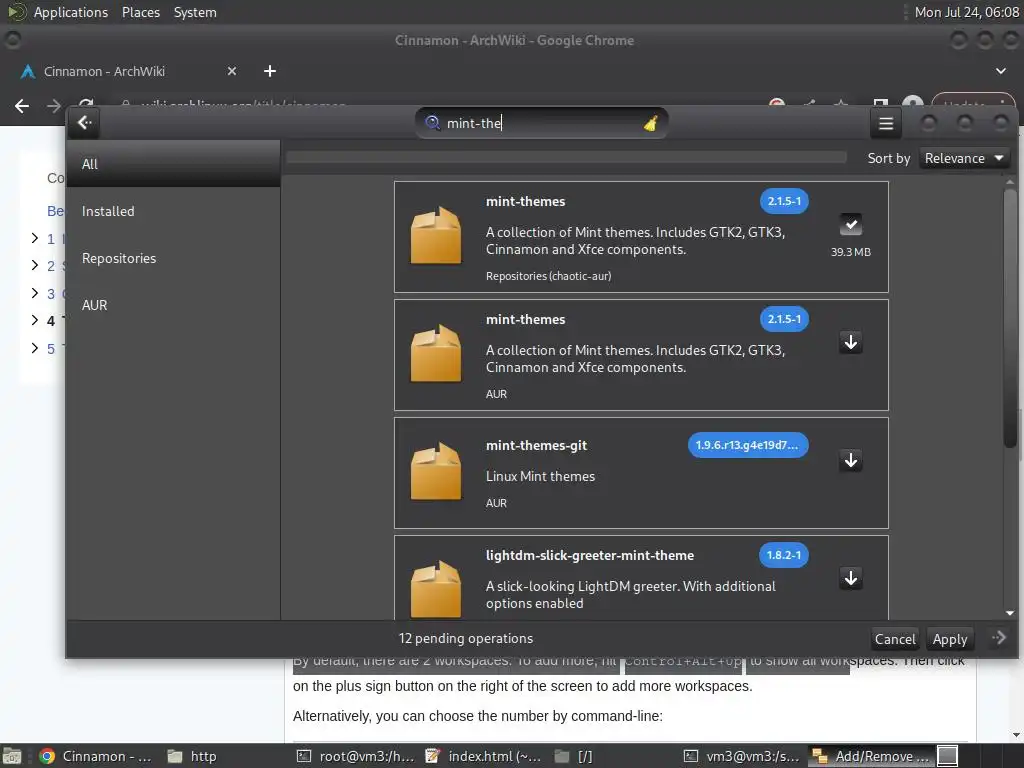Click the mint-the search field
The width and height of the screenshot is (1024, 768).
pyautogui.click(x=541, y=123)
